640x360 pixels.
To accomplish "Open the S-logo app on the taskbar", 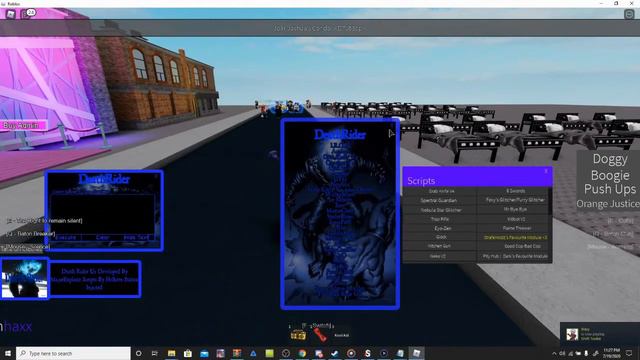I will 367,353.
